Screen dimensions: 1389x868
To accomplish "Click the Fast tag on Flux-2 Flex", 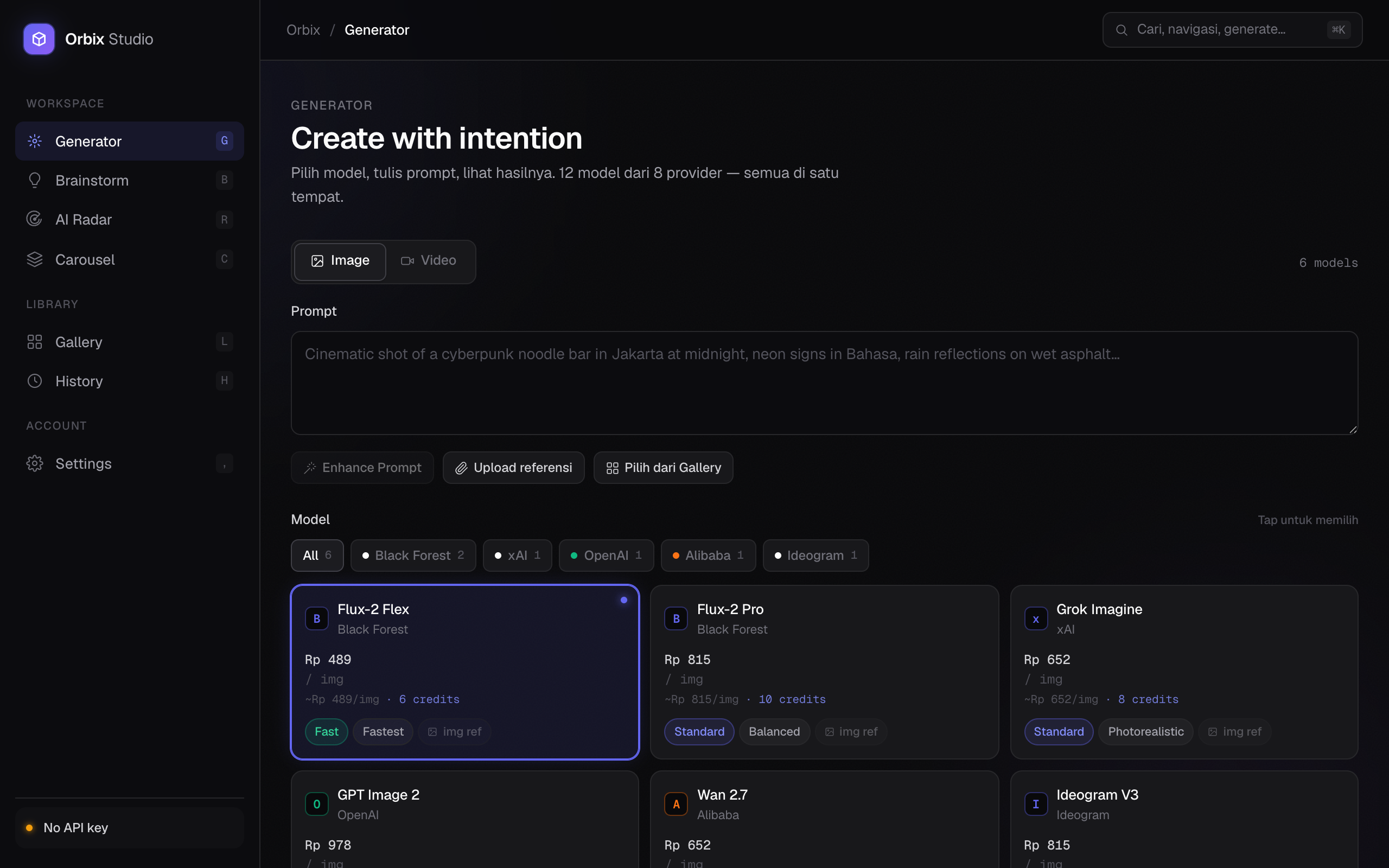I will 327,732.
